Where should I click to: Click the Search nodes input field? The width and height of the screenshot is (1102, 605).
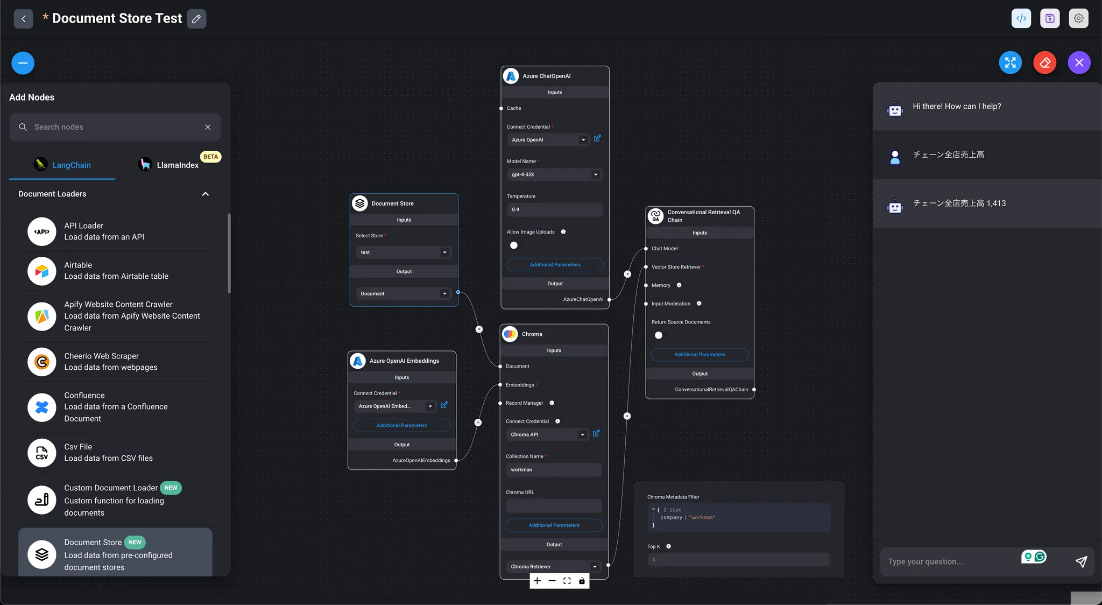115,127
